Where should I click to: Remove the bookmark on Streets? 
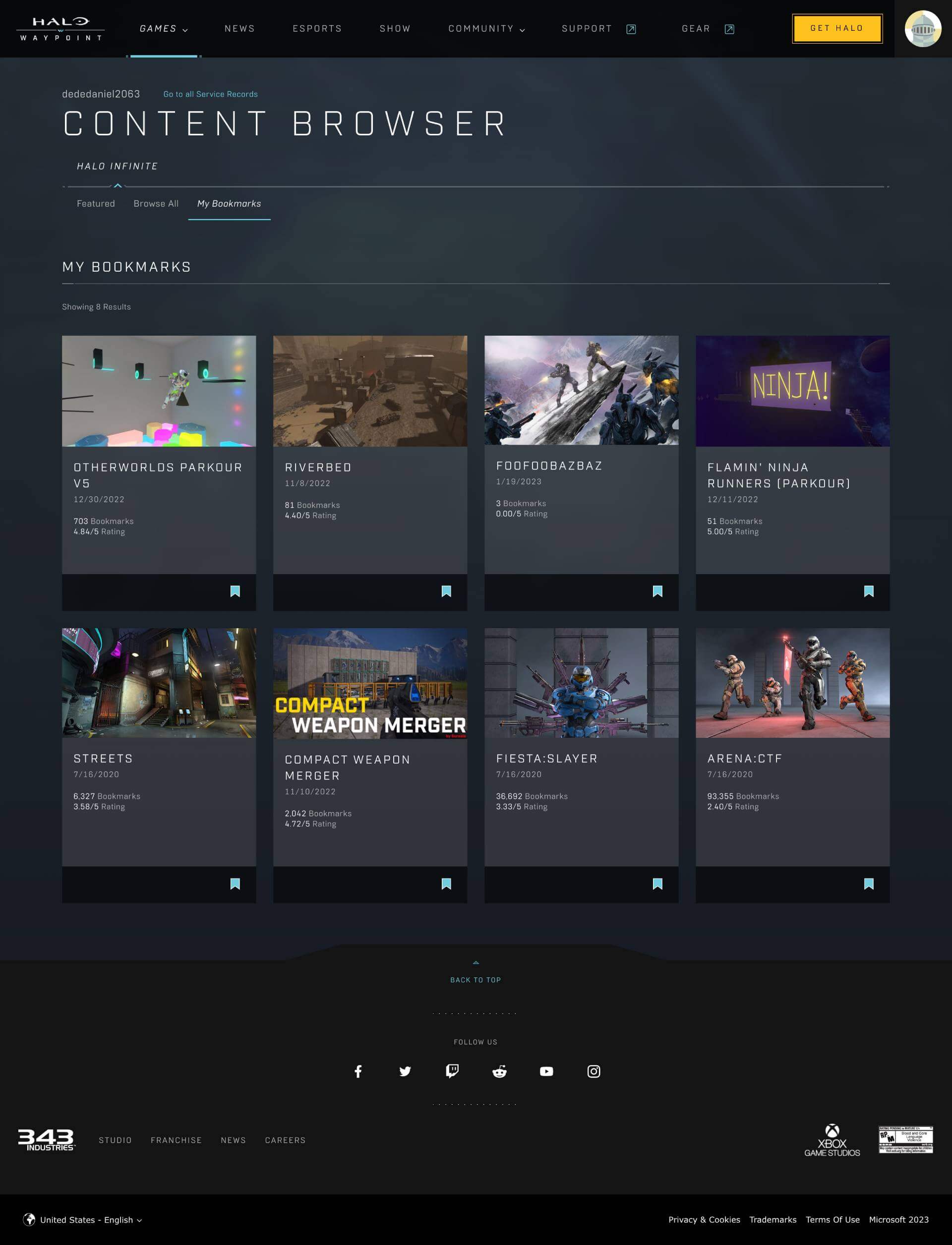coord(235,884)
